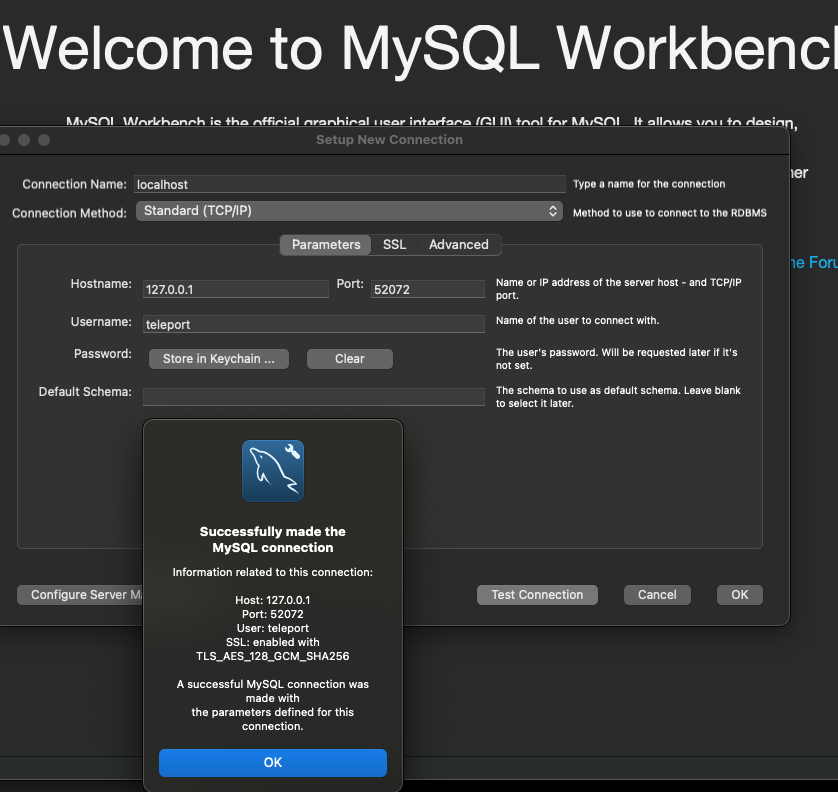Click 'Successfully made the MySQL connection' heading
The width and height of the screenshot is (838, 792).
pos(273,540)
